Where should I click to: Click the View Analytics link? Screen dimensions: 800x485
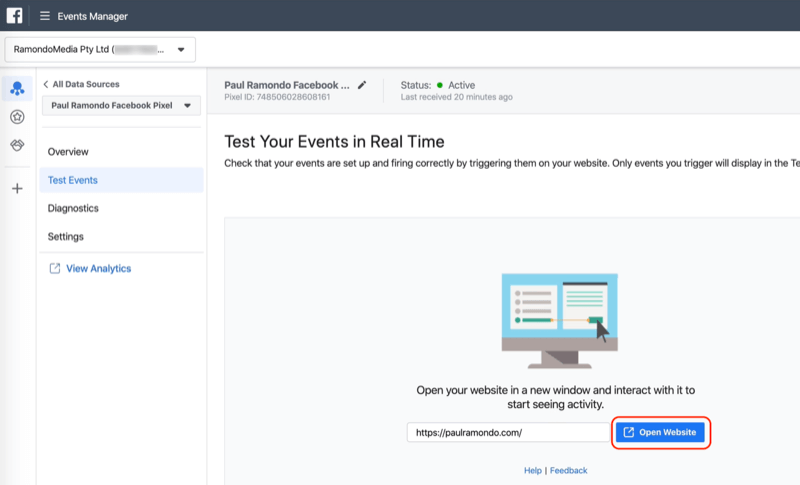tap(98, 268)
